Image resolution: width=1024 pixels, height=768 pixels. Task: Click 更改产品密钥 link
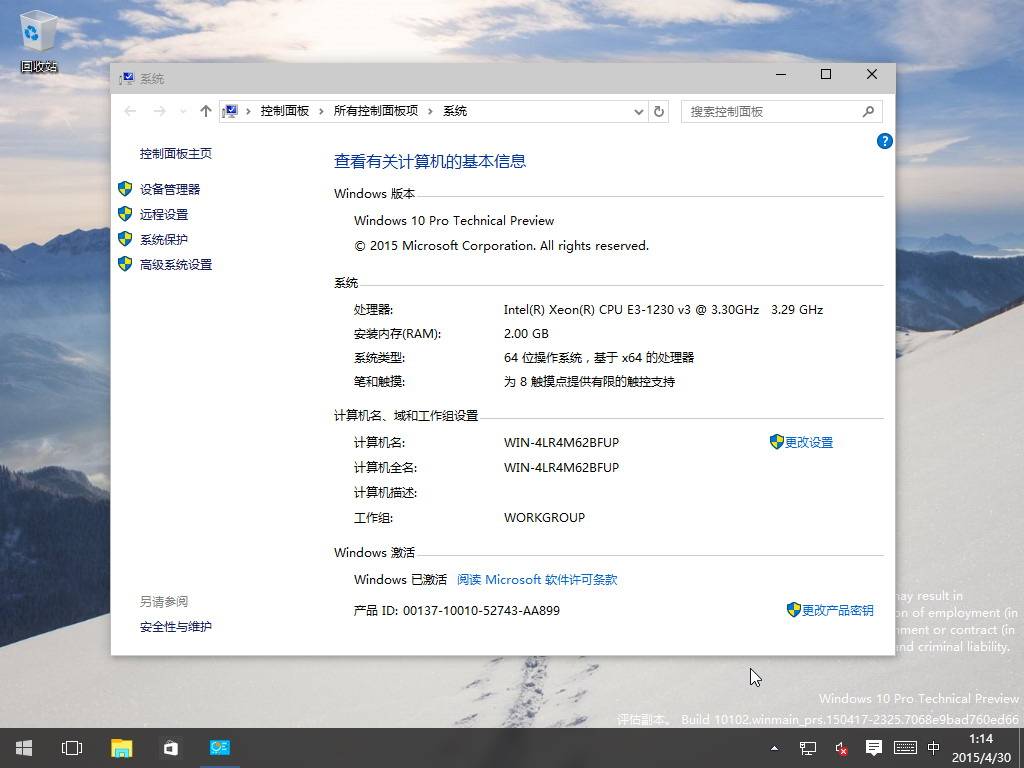837,611
